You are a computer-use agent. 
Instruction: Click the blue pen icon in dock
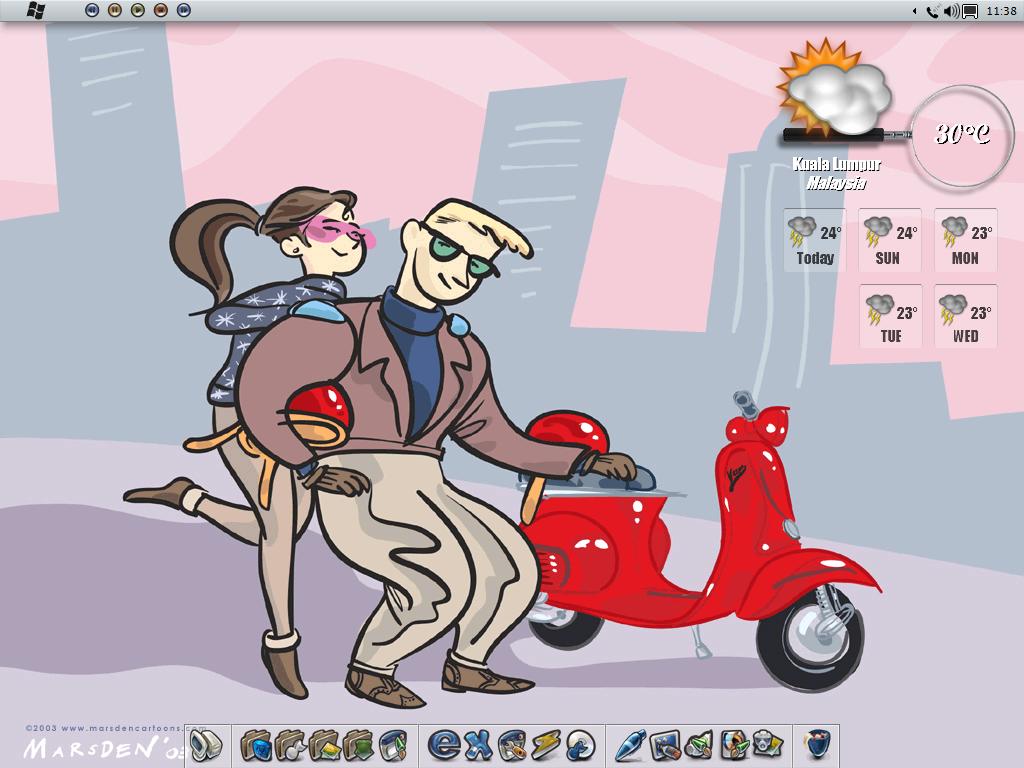pyautogui.click(x=630, y=745)
